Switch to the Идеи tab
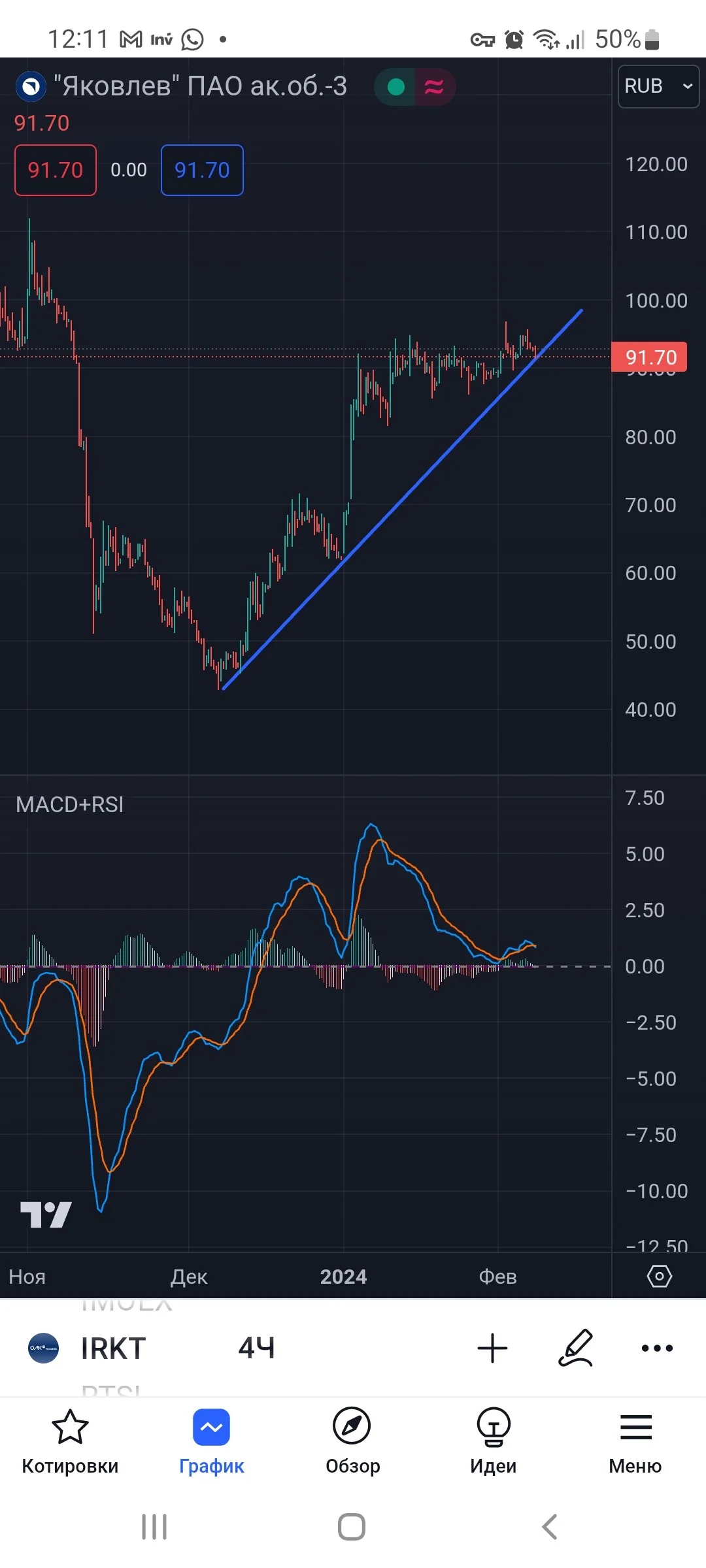The height and width of the screenshot is (1568, 706). click(x=494, y=1441)
